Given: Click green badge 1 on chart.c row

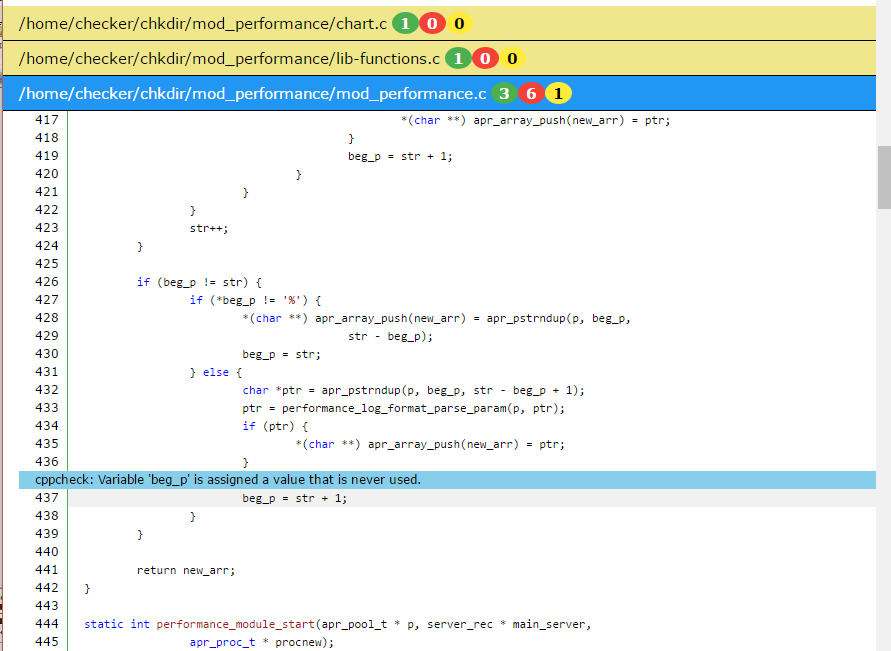Looking at the screenshot, I should (x=405, y=24).
